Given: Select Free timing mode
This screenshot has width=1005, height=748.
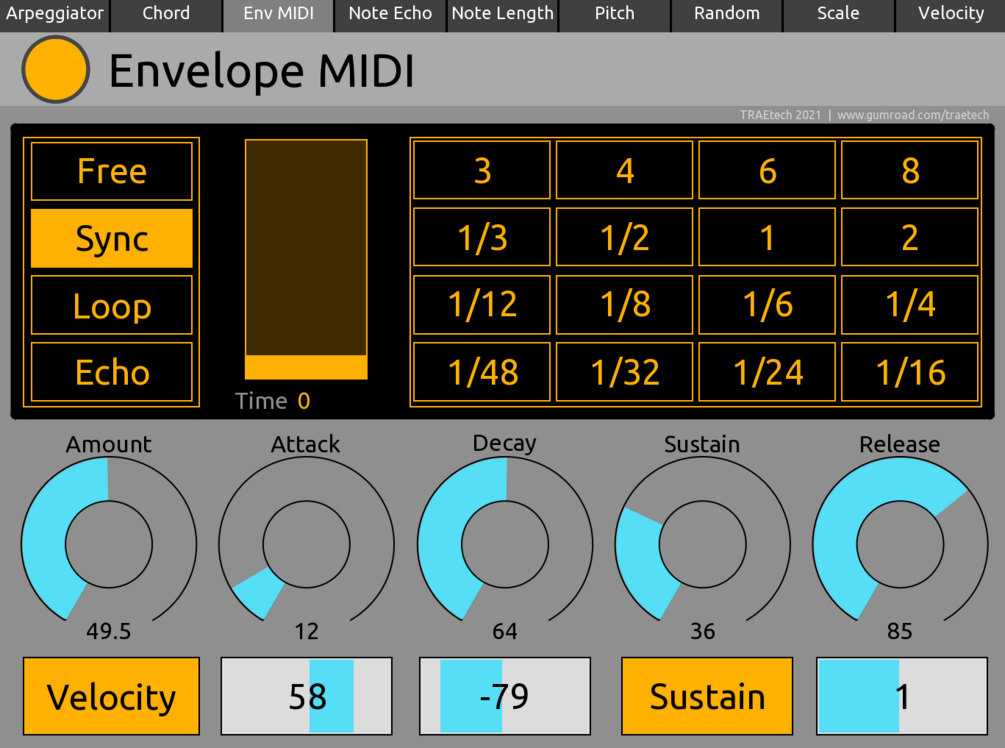Looking at the screenshot, I should (112, 171).
